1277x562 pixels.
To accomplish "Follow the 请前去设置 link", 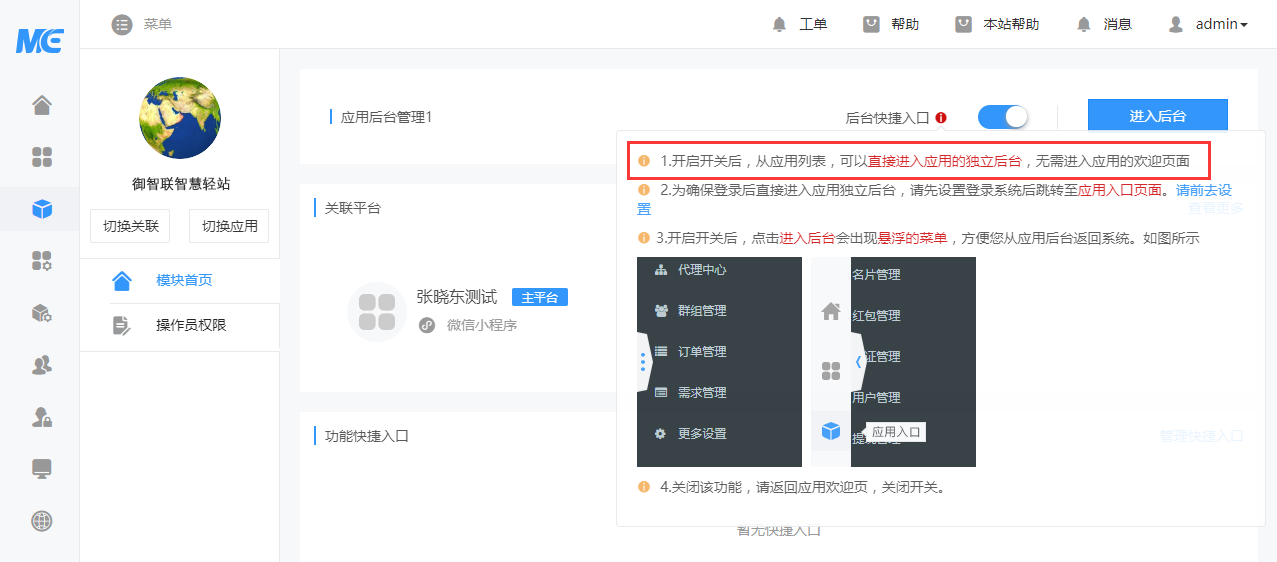I will (1203, 190).
